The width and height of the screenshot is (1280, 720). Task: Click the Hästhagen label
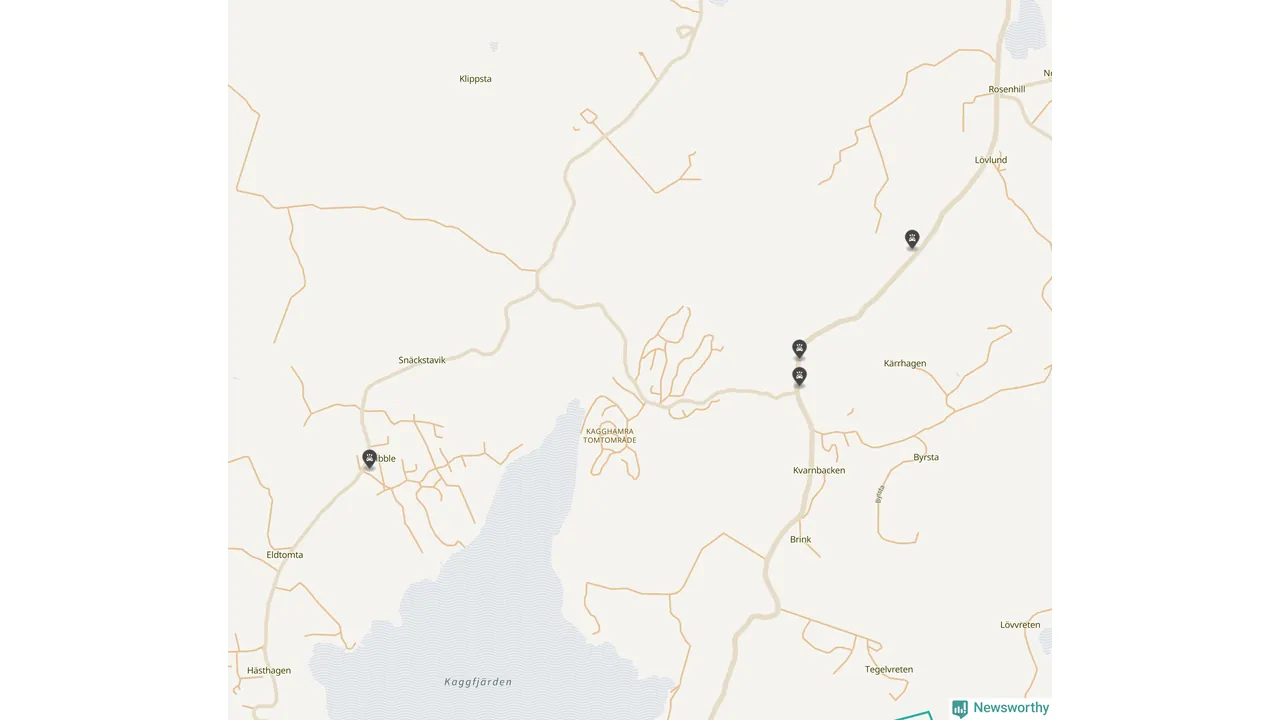point(269,671)
